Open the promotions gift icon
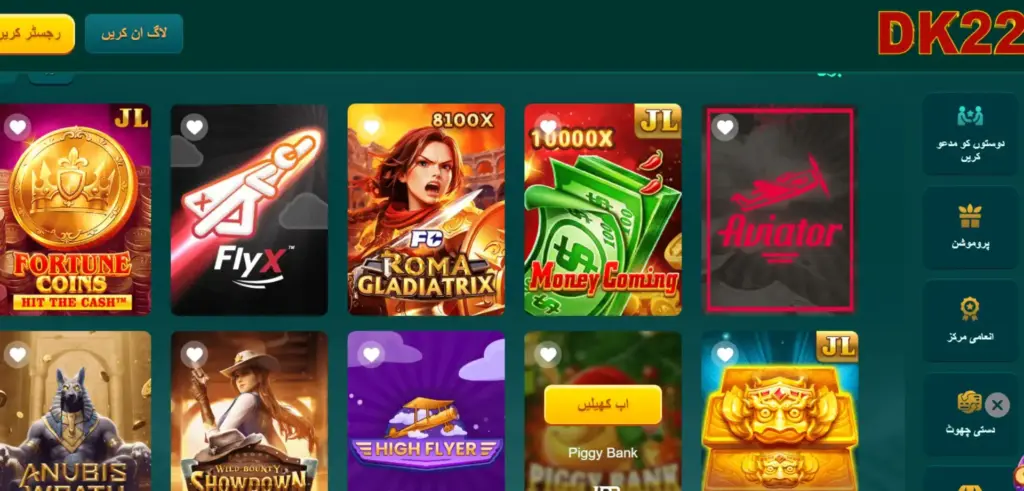 pyautogui.click(x=970, y=216)
